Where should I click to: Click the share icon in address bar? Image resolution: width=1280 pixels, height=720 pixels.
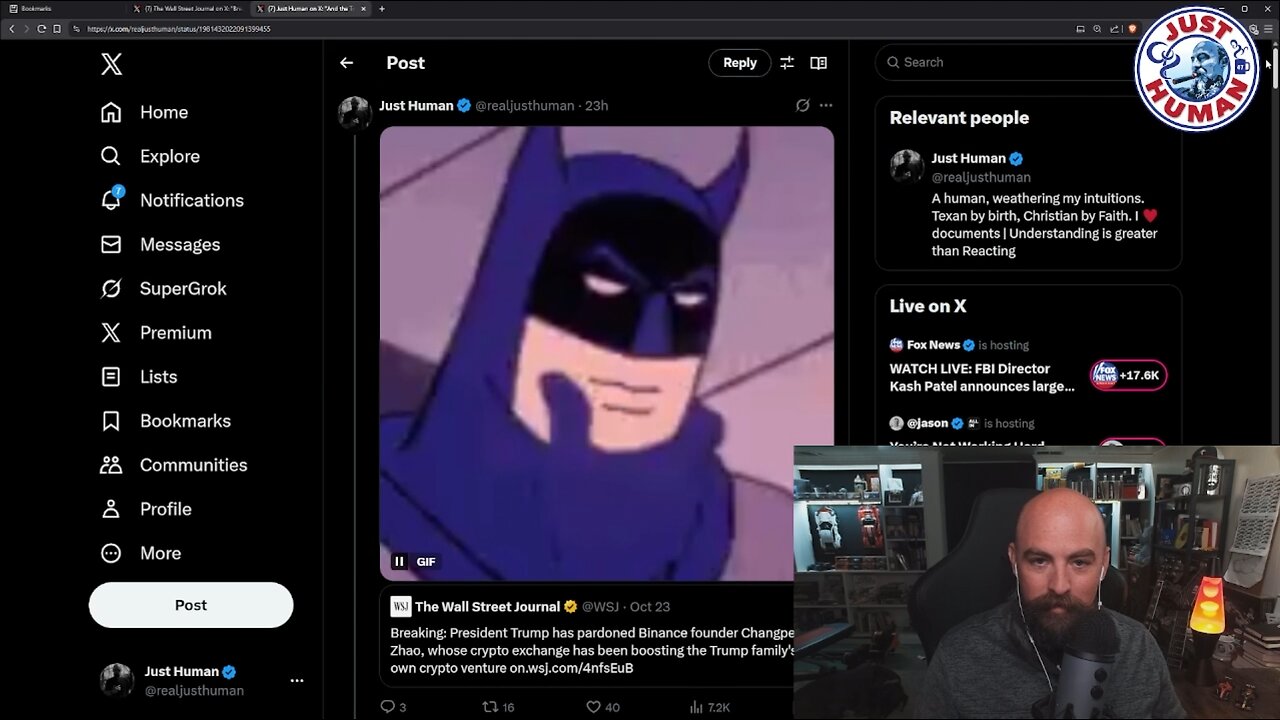1114,29
